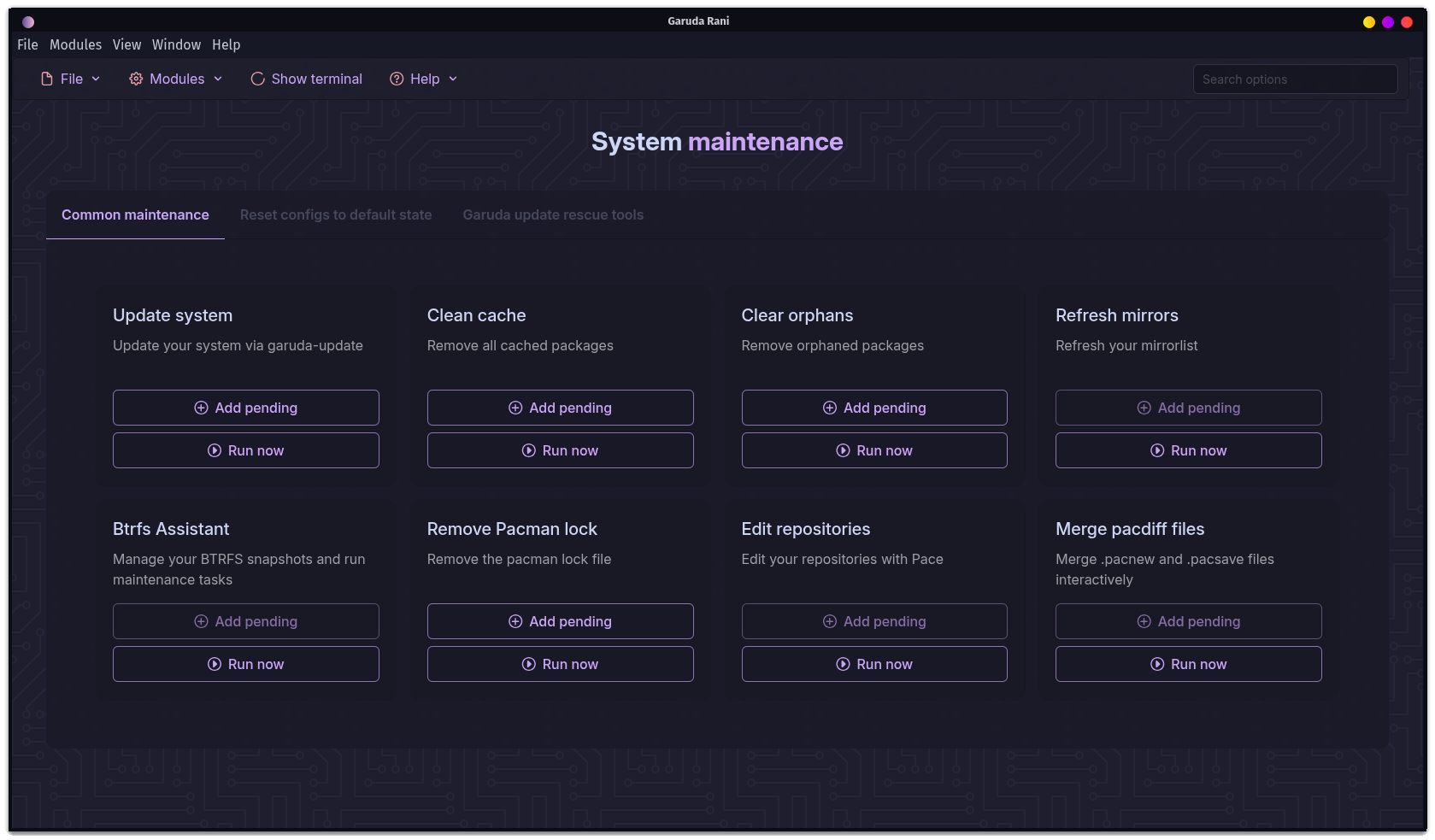Click play icon in Merge pacdiff files Run now
The image size is (1435, 840).
[1157, 664]
